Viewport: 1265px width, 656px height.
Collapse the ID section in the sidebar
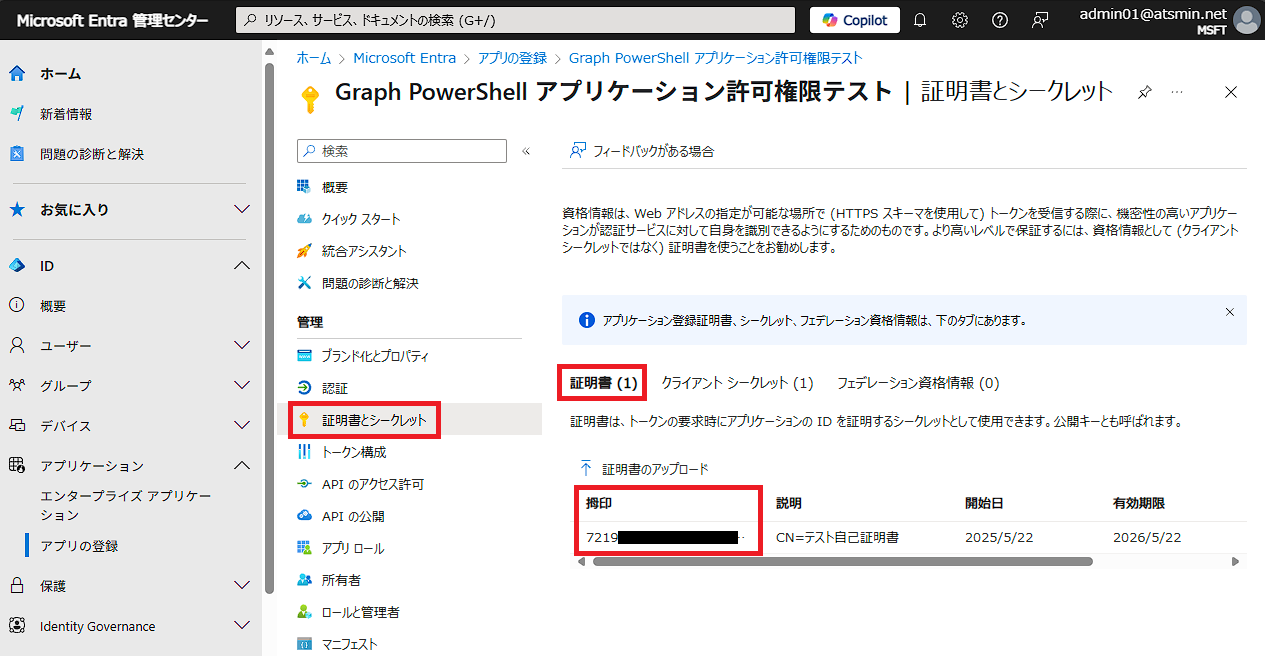coord(240,265)
